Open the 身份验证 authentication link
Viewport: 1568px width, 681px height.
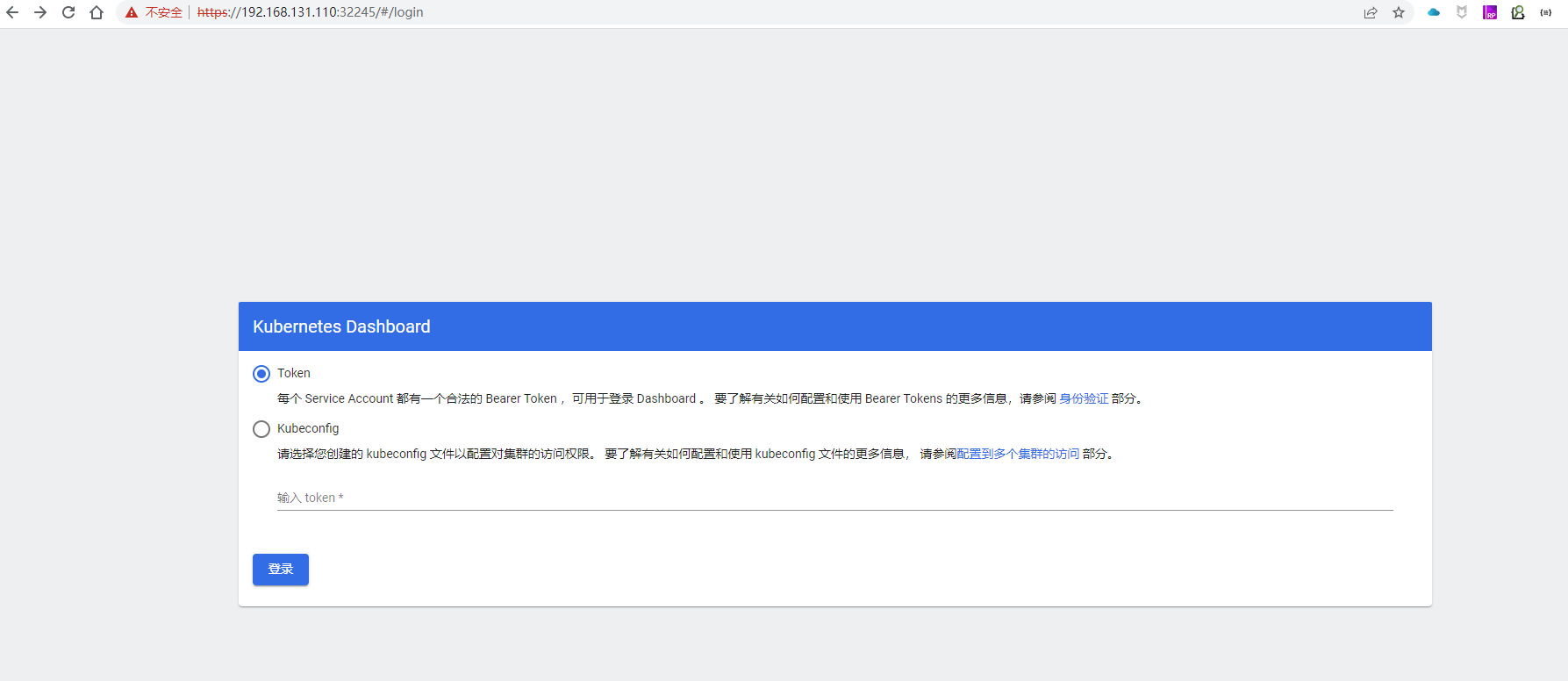click(x=1084, y=398)
